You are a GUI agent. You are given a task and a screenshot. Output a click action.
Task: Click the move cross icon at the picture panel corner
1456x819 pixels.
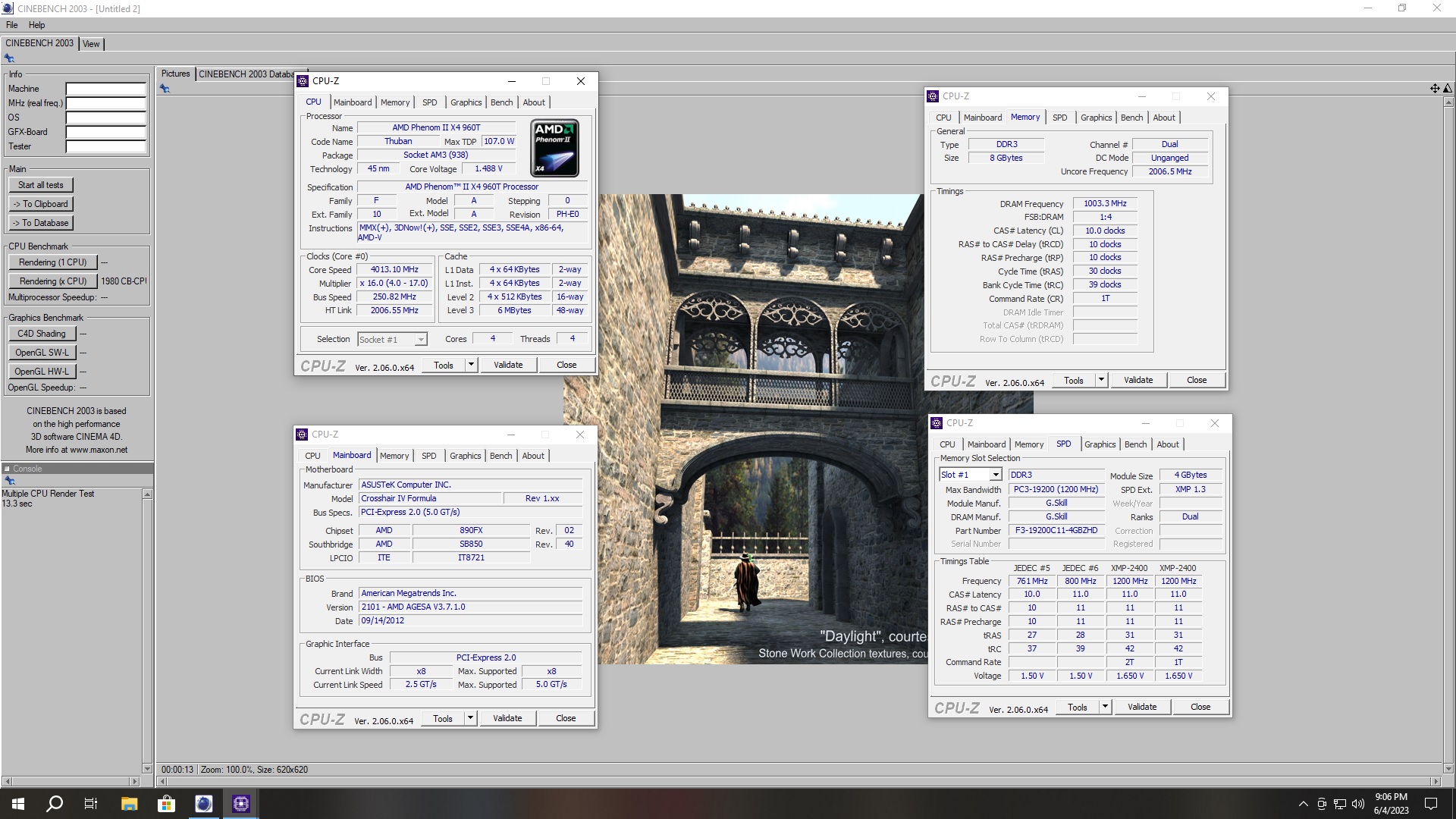(x=1434, y=89)
